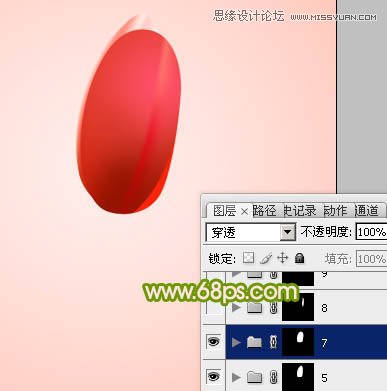Toggle lock image pixels brush icon
Viewport: 387px width, 391px height.
click(x=266, y=258)
